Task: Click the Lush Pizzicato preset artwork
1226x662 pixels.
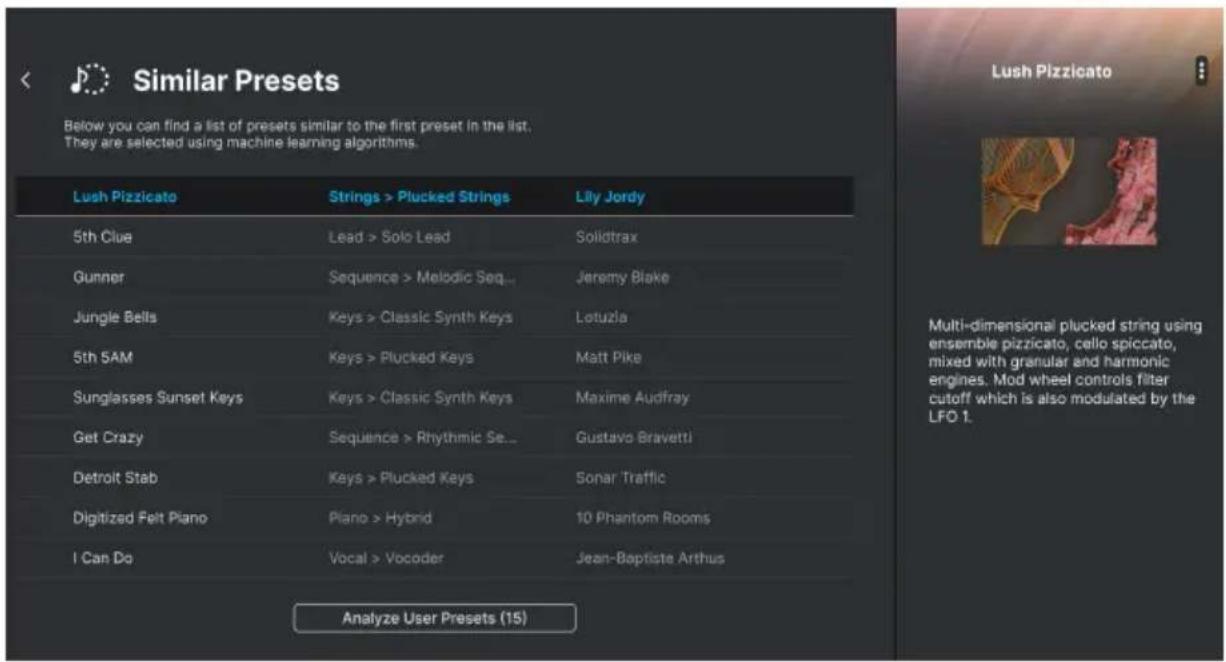Action: pos(1069,191)
